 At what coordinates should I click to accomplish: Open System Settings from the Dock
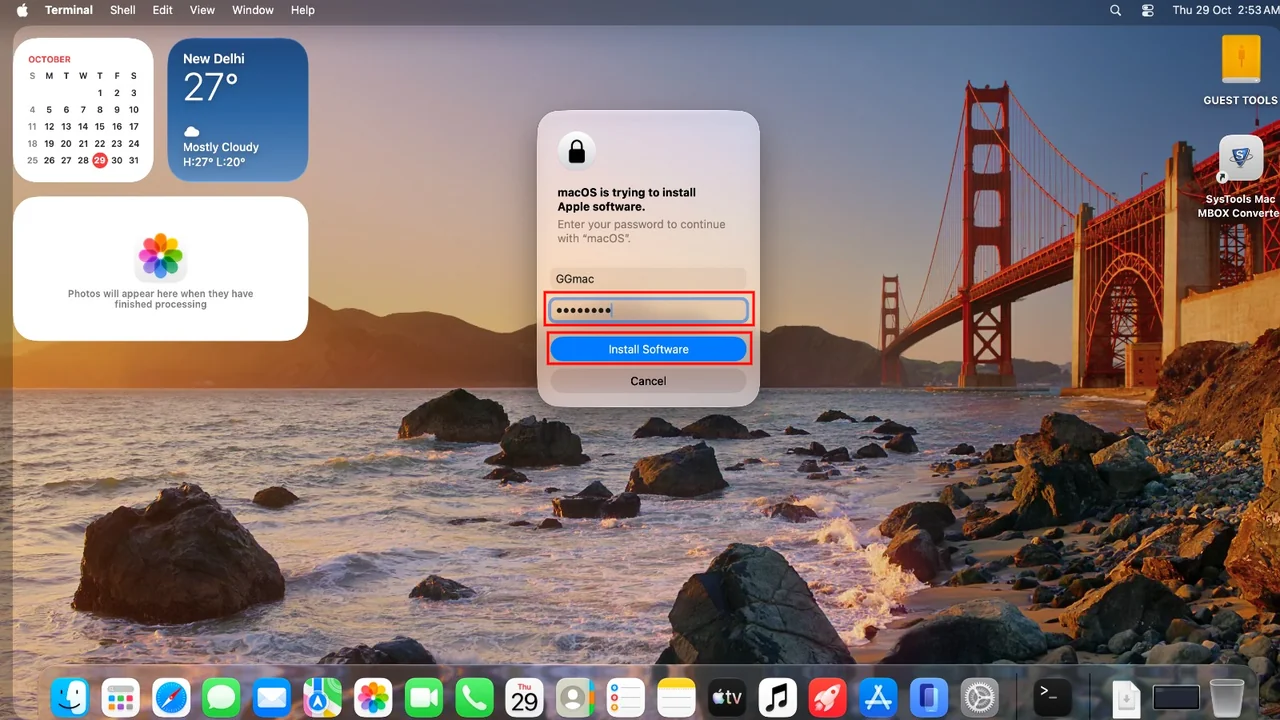pyautogui.click(x=979, y=697)
